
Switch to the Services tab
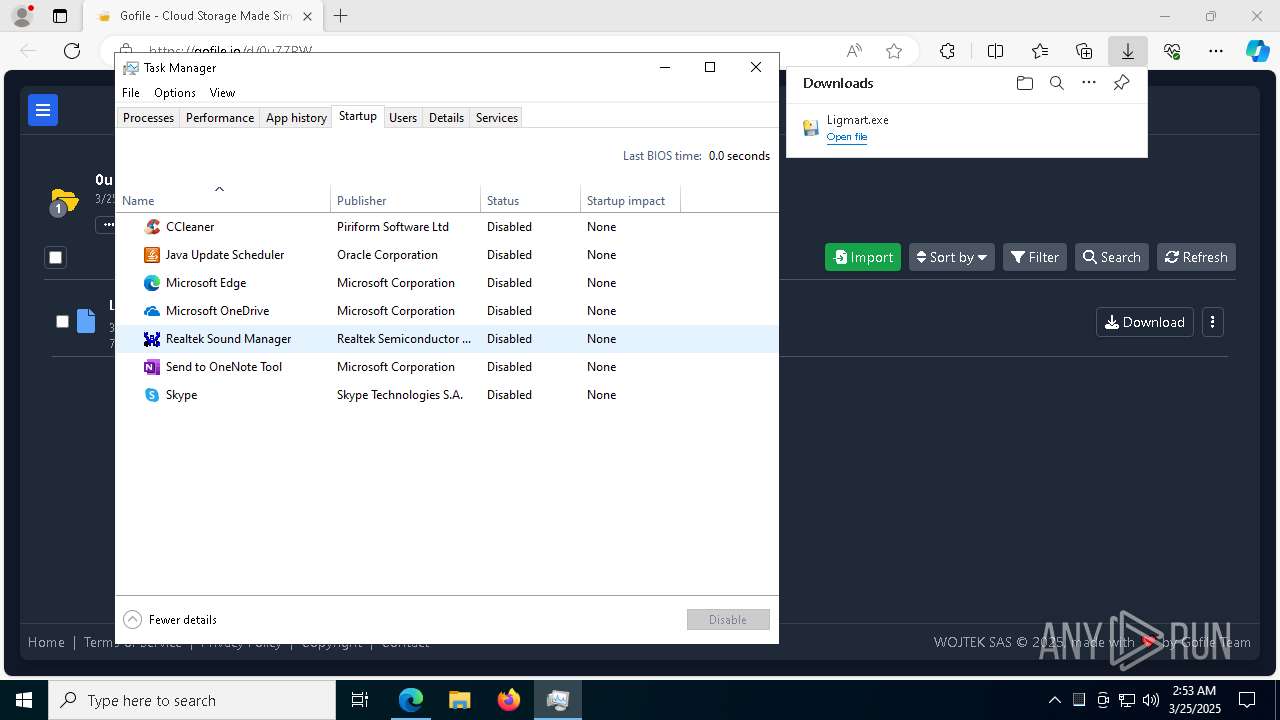497,118
